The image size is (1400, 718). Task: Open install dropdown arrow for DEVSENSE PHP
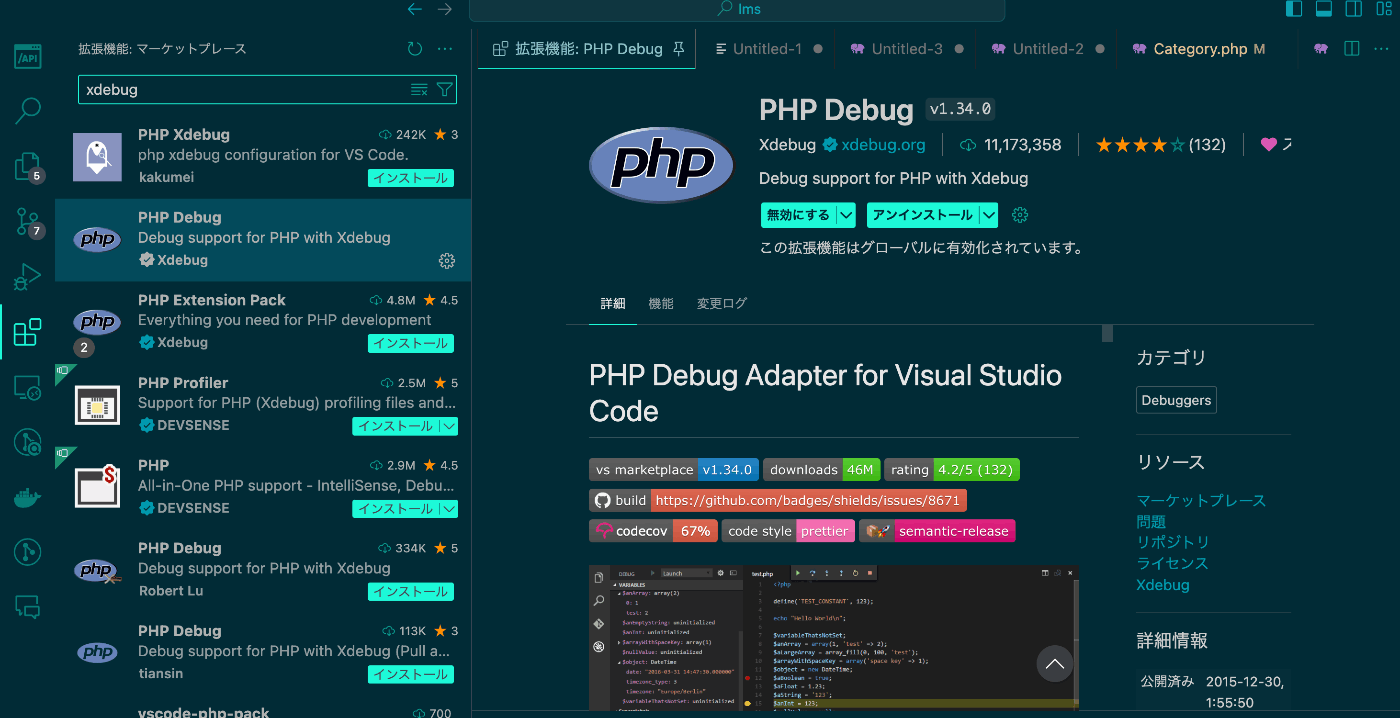click(x=449, y=509)
